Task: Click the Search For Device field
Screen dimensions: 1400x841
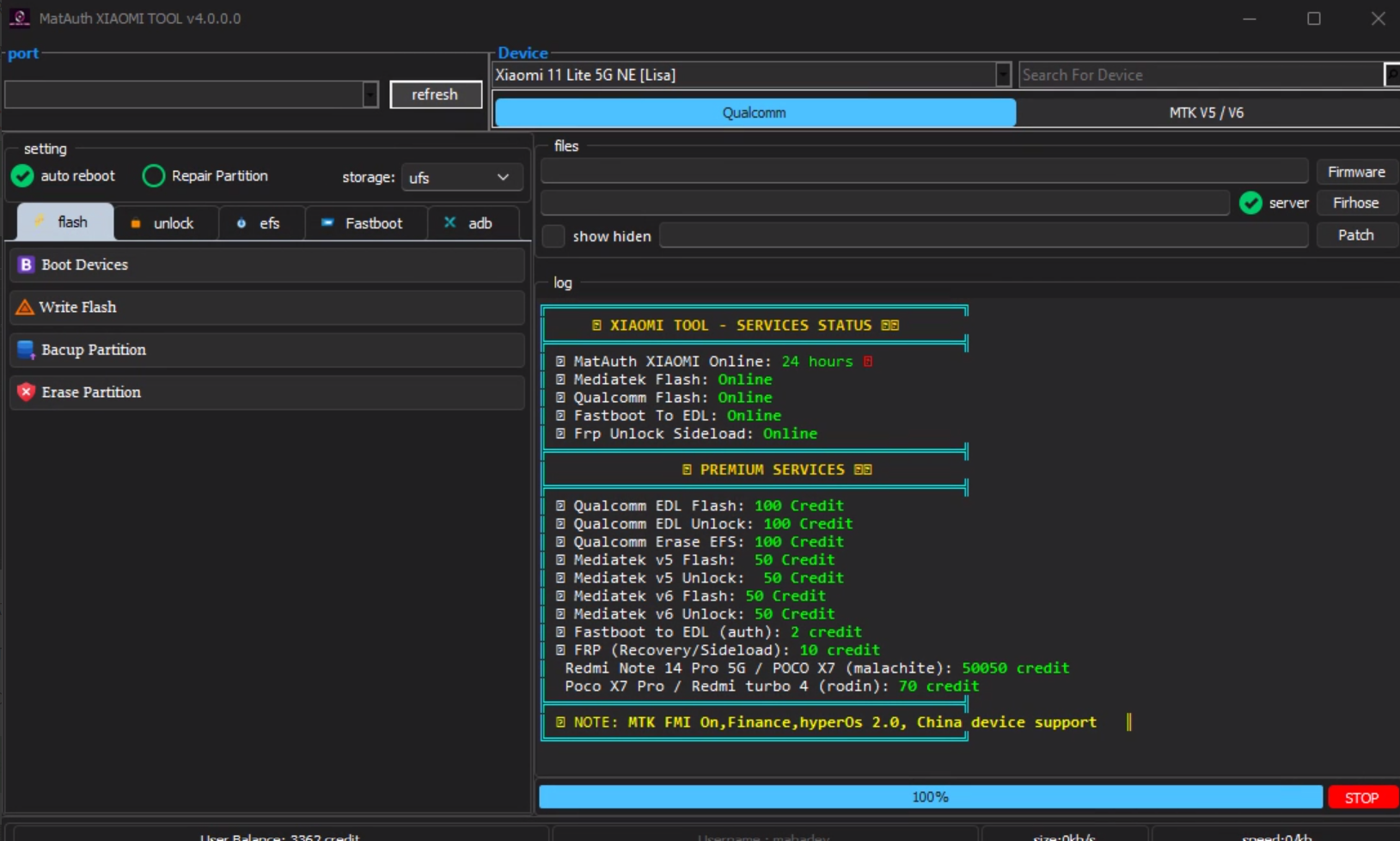Action: 1201,75
